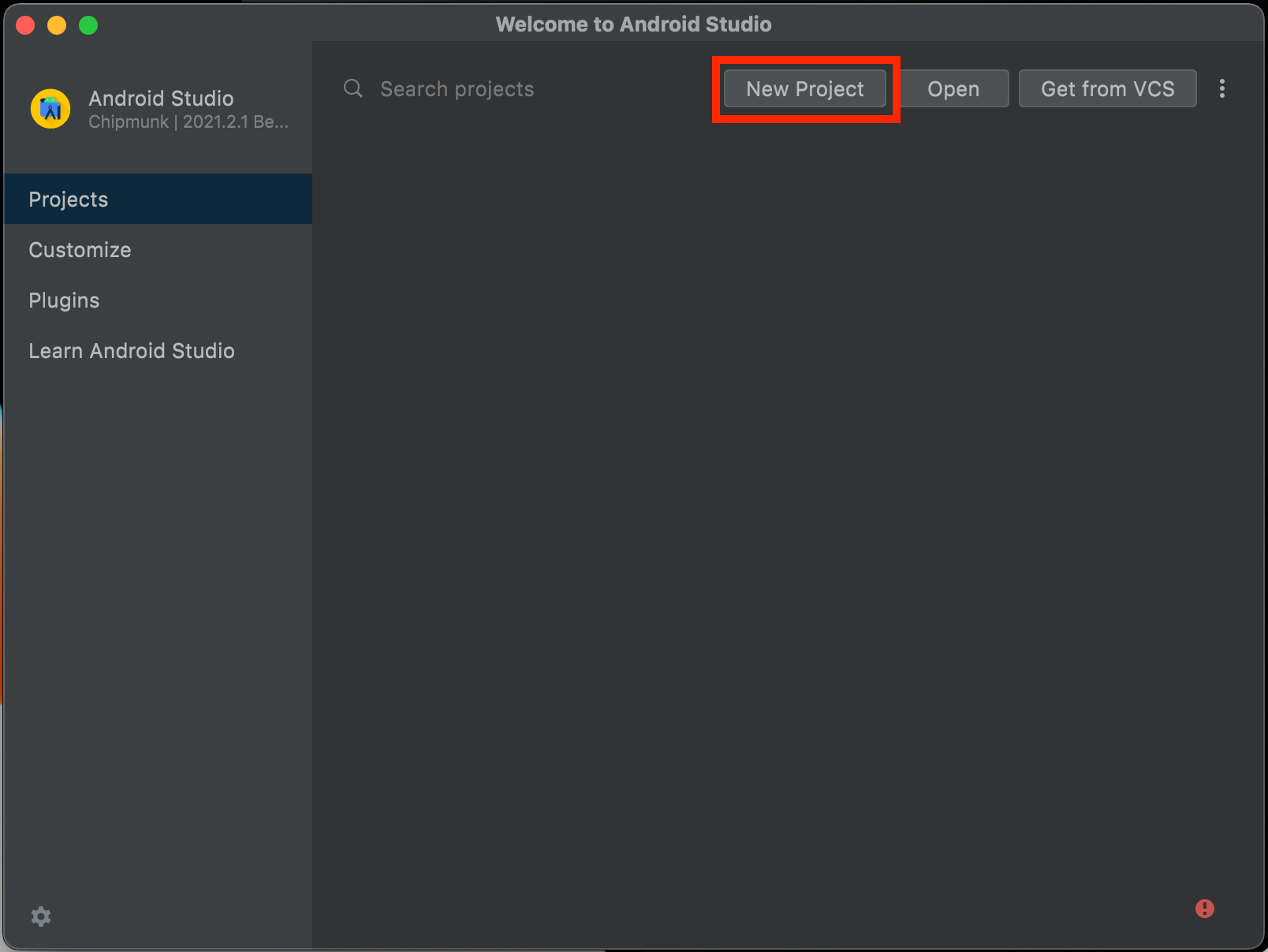This screenshot has height=952, width=1268.
Task: Open an existing project with Open button
Action: coord(953,88)
